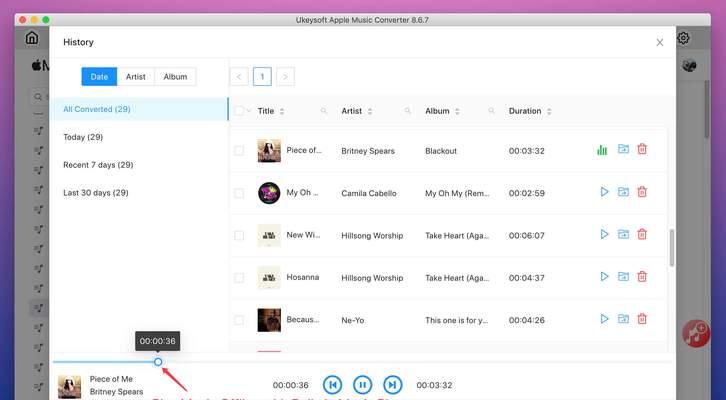This screenshot has height=400, width=726.
Task: Select Last 30 days (29) filter
Action: tap(139, 193)
